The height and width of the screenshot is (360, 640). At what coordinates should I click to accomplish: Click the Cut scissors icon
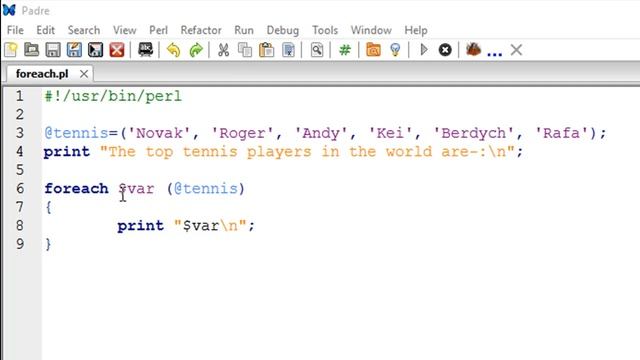click(223, 50)
